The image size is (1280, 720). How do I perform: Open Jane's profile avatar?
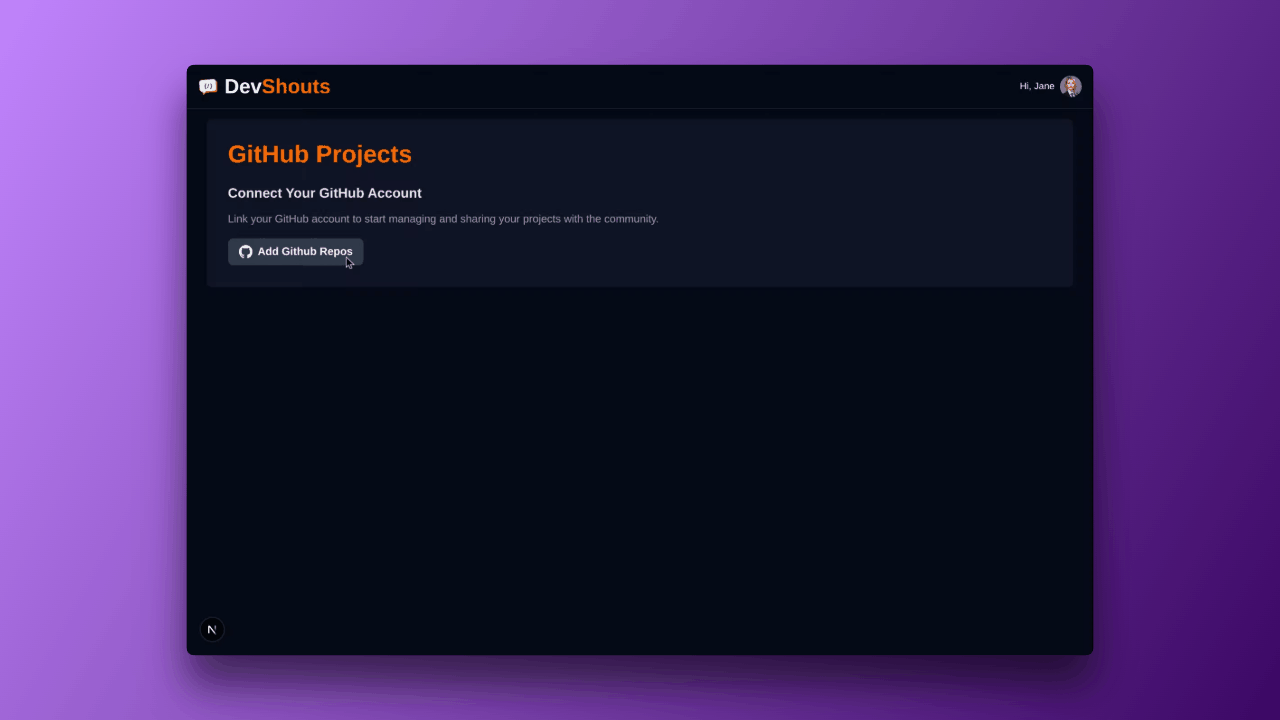pos(1071,86)
